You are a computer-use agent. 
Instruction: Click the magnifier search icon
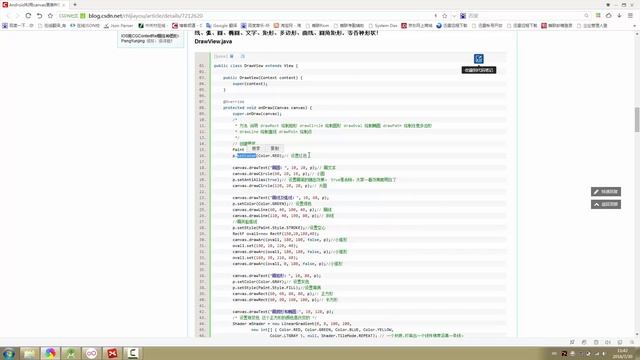pyautogui.click(x=586, y=16)
